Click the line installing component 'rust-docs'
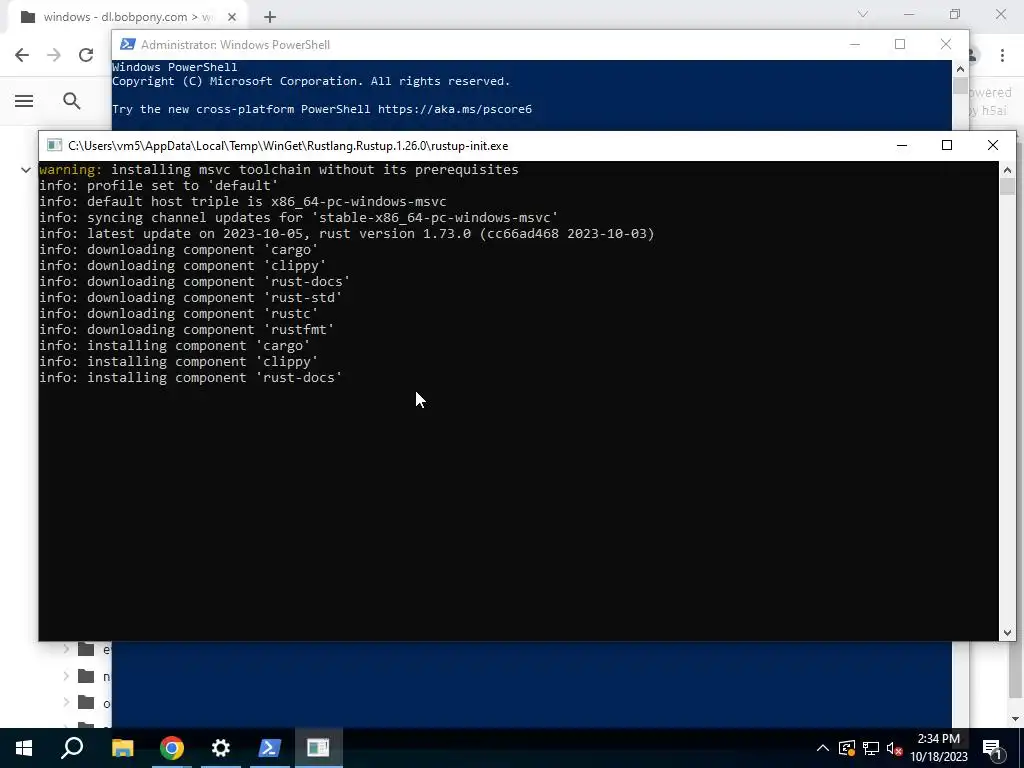This screenshot has height=768, width=1024. [x=191, y=377]
